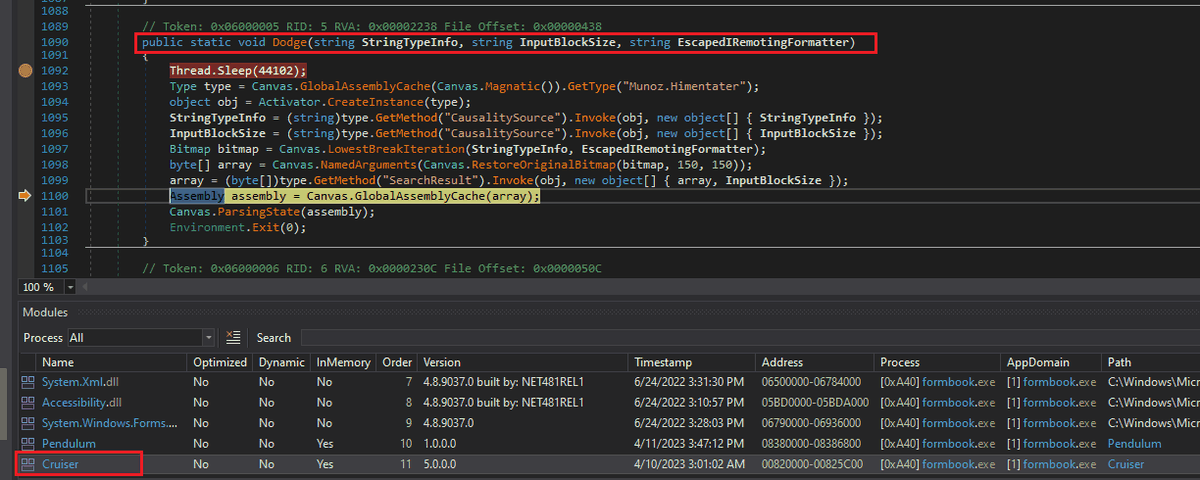The width and height of the screenshot is (1200, 480).
Task: Sort modules by Name column header
Action: [58, 362]
